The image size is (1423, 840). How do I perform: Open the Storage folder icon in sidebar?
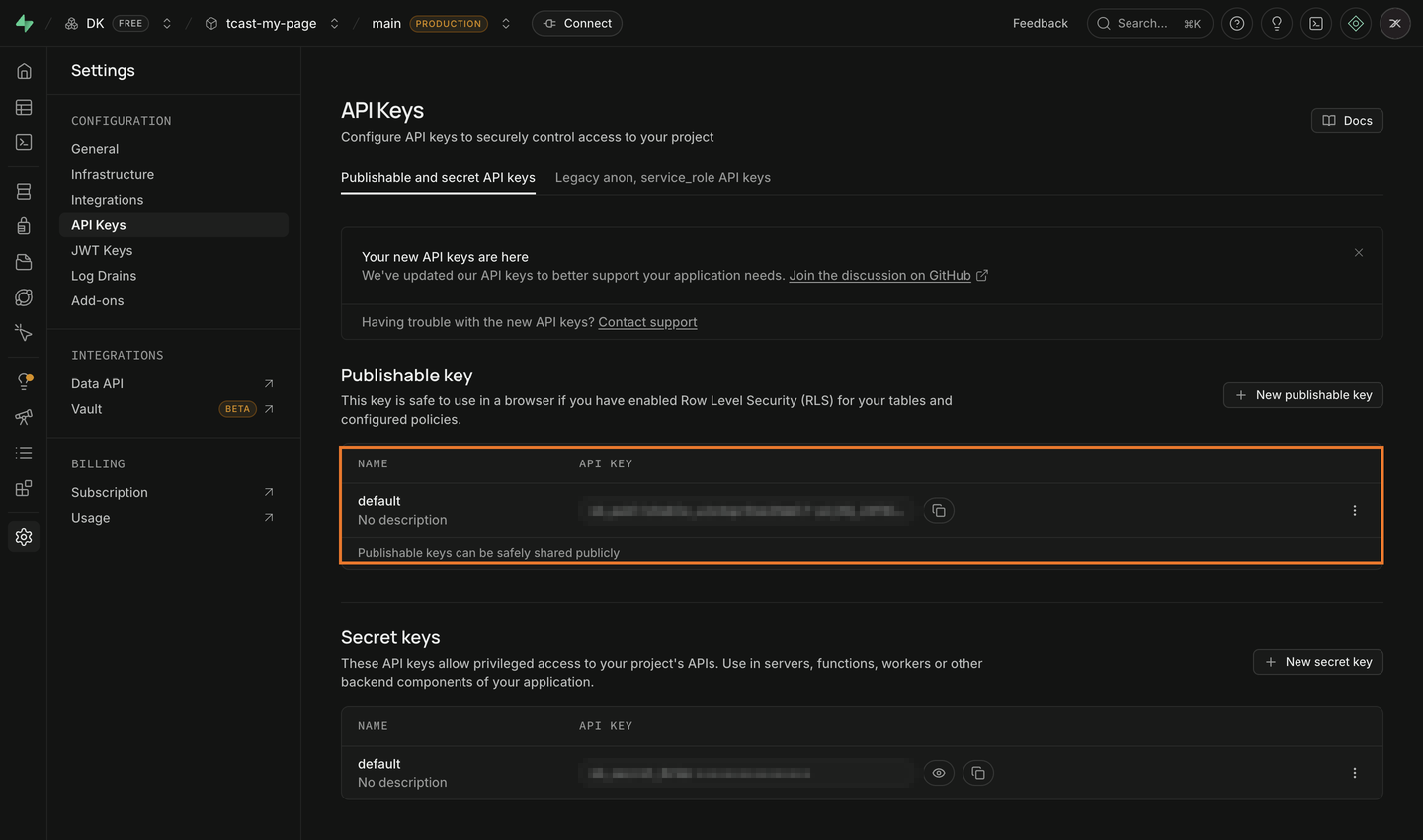click(x=24, y=262)
